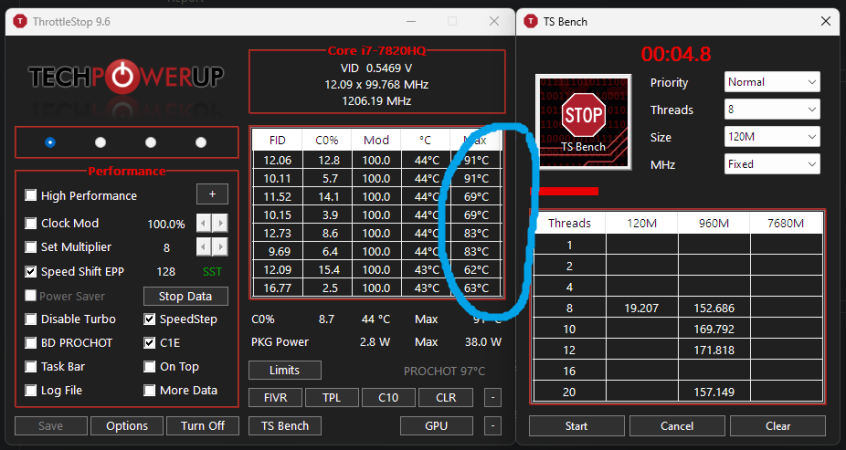The height and width of the screenshot is (450, 846).
Task: Select the fourth profile radio button
Action: pyautogui.click(x=201, y=142)
